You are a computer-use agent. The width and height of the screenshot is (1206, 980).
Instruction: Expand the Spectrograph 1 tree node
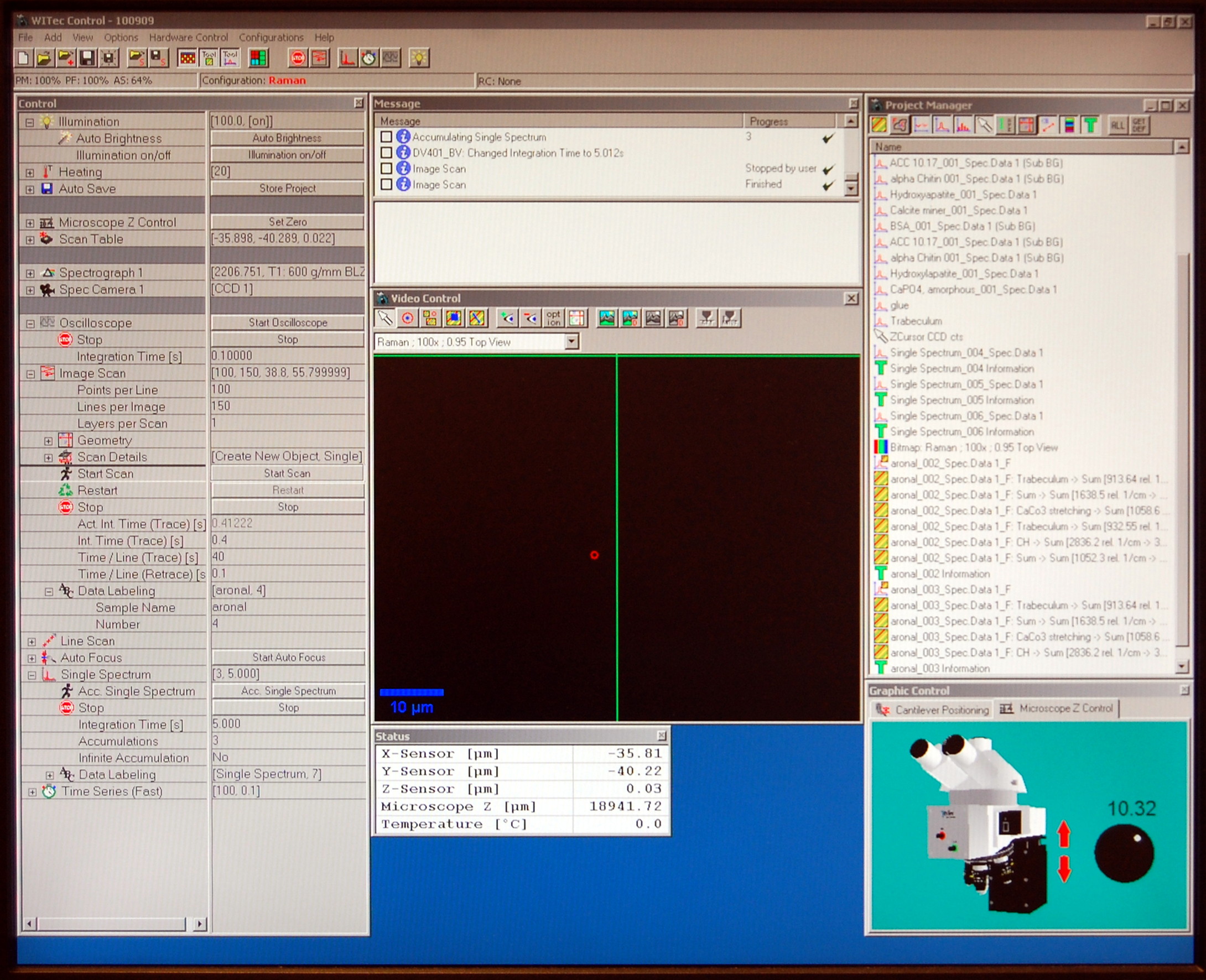pos(30,273)
